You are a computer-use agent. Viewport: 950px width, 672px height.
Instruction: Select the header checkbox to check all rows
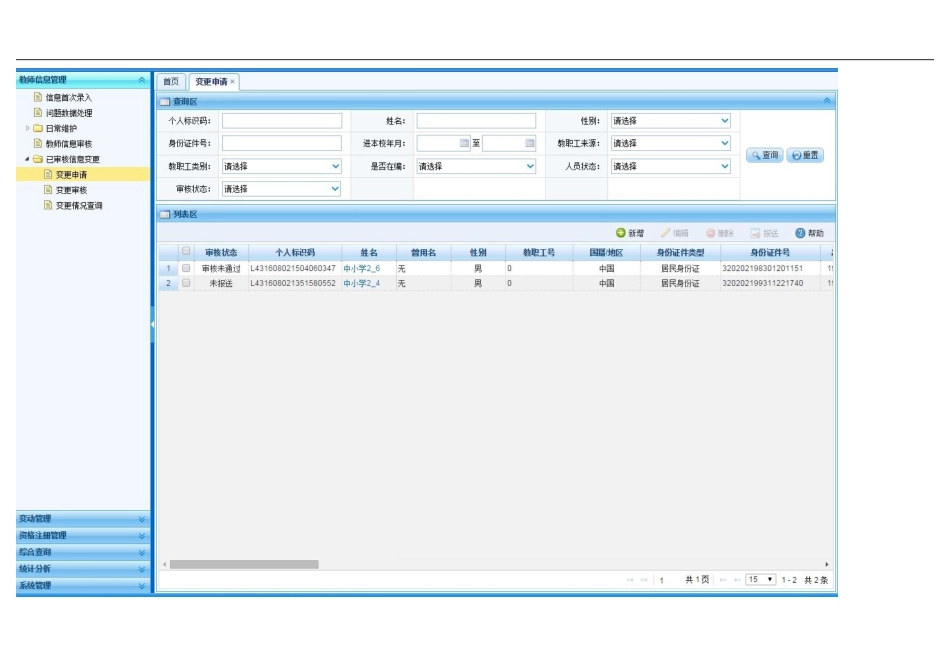click(x=186, y=251)
